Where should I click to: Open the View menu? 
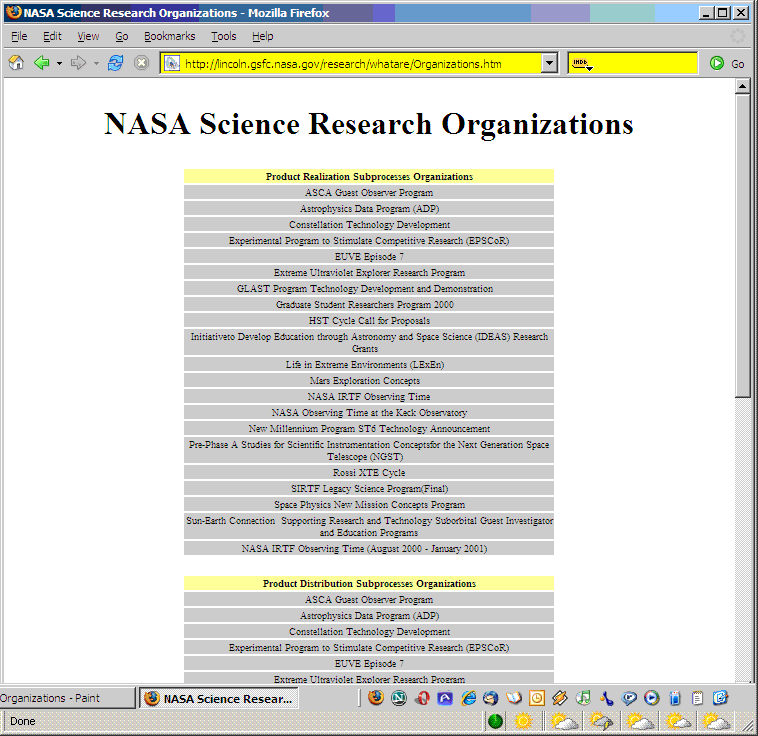[88, 36]
